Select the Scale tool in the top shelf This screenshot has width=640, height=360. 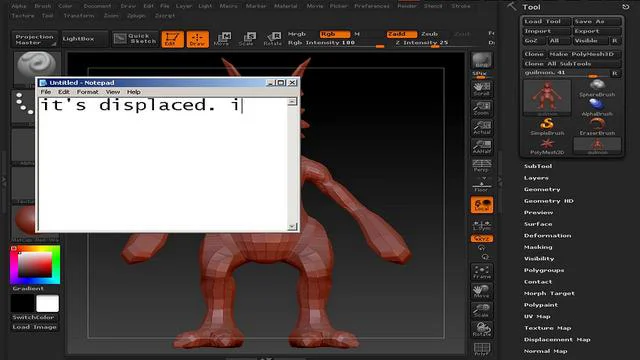click(247, 39)
